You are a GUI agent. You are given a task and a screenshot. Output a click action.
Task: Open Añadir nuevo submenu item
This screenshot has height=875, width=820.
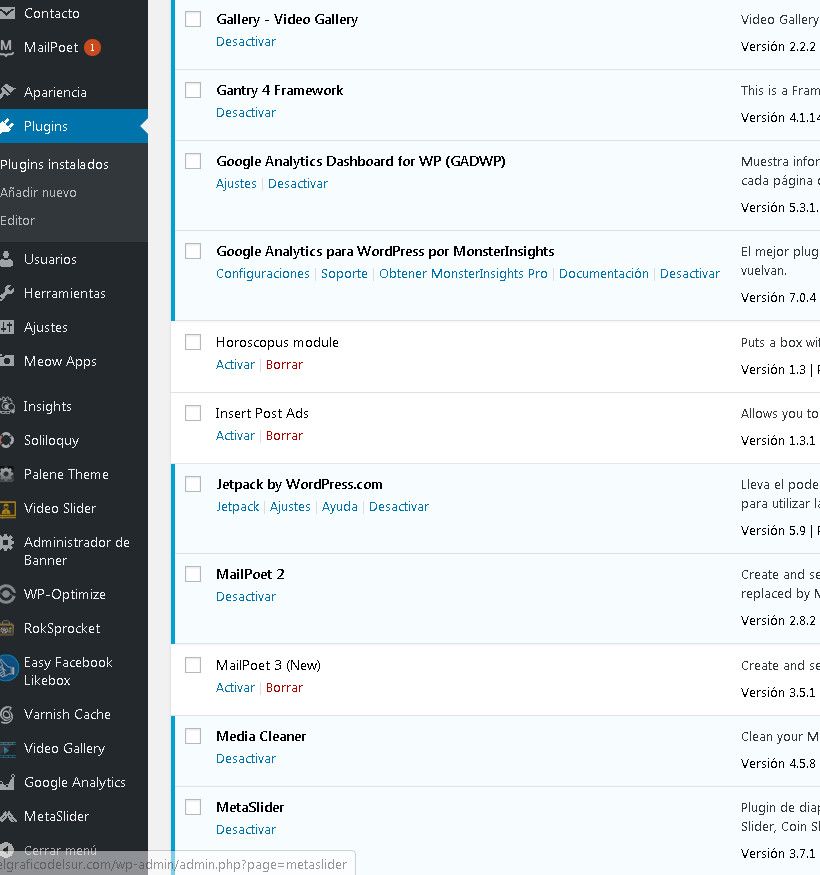39,193
